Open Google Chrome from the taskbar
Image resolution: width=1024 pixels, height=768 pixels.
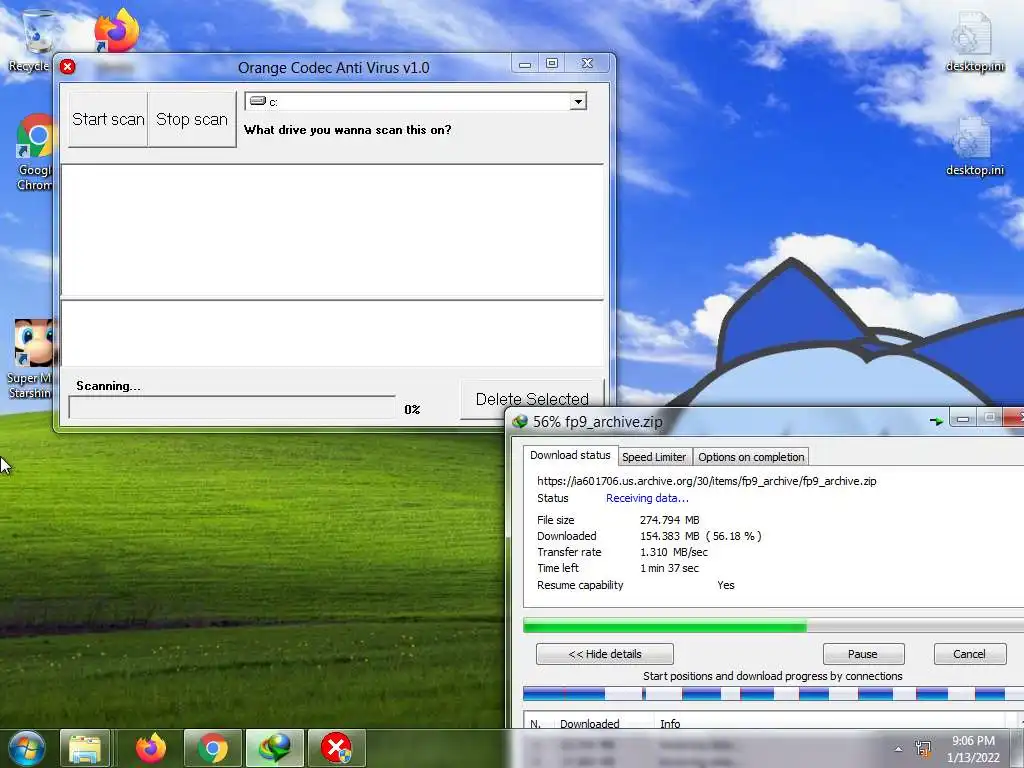point(213,748)
